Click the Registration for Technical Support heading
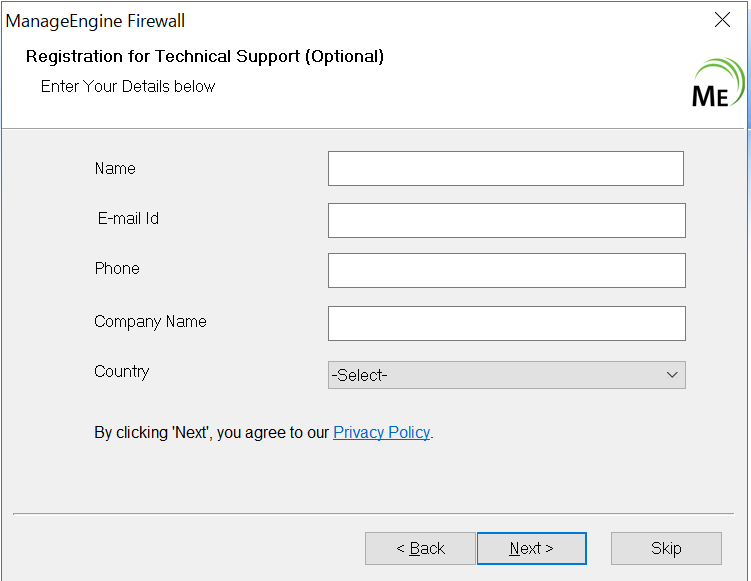 [205, 57]
